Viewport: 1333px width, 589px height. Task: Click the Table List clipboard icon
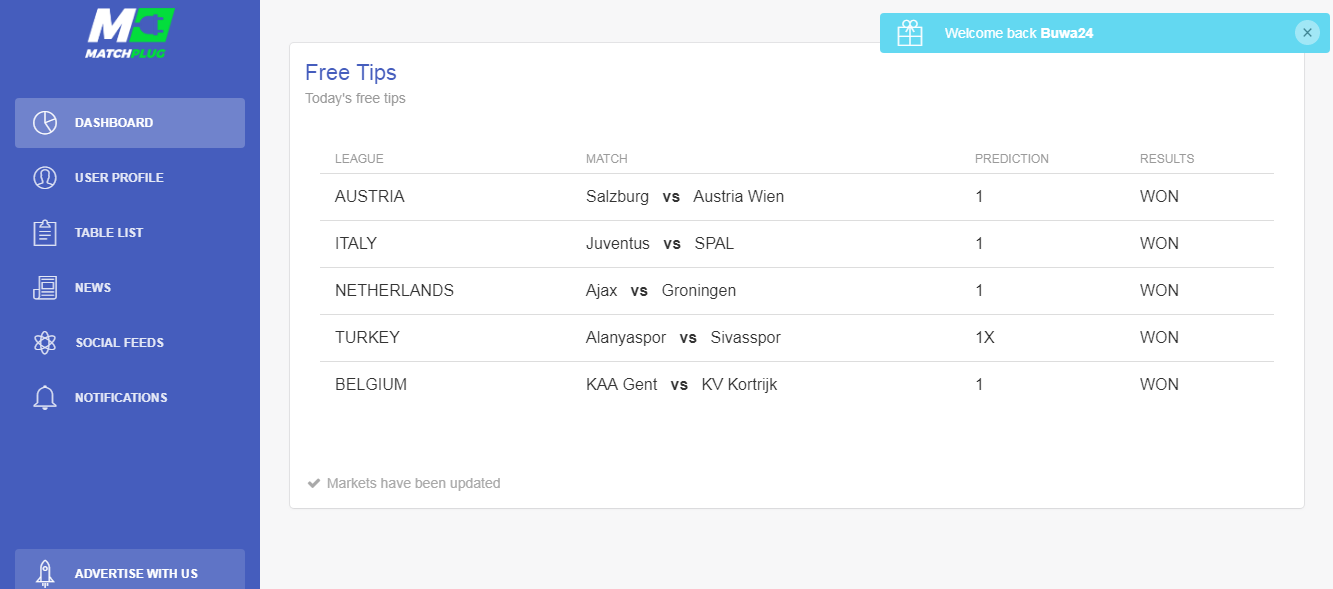[45, 233]
